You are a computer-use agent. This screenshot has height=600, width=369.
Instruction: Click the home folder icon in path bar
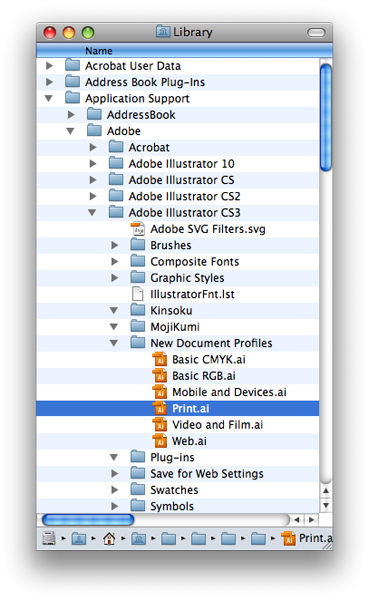(x=109, y=539)
